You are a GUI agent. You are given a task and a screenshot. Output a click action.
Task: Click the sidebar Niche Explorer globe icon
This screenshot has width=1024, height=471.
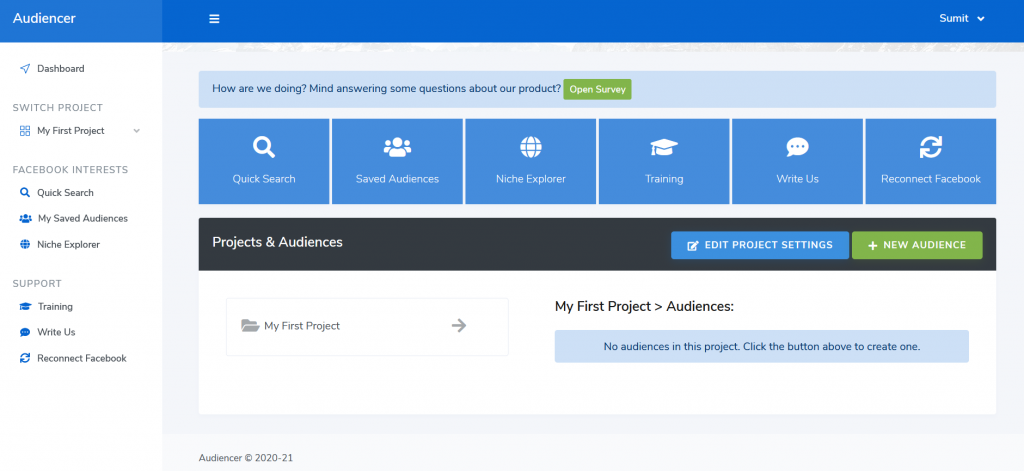point(25,244)
